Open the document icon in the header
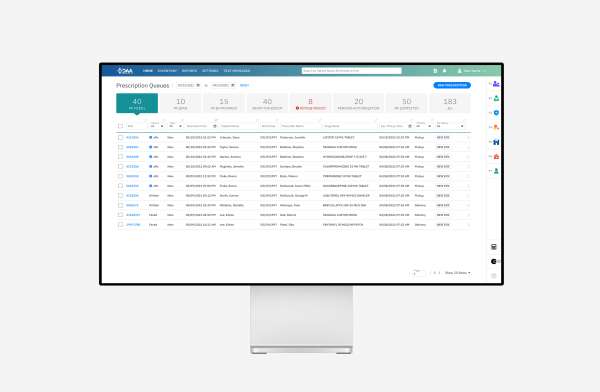600x392 pixels. click(435, 71)
